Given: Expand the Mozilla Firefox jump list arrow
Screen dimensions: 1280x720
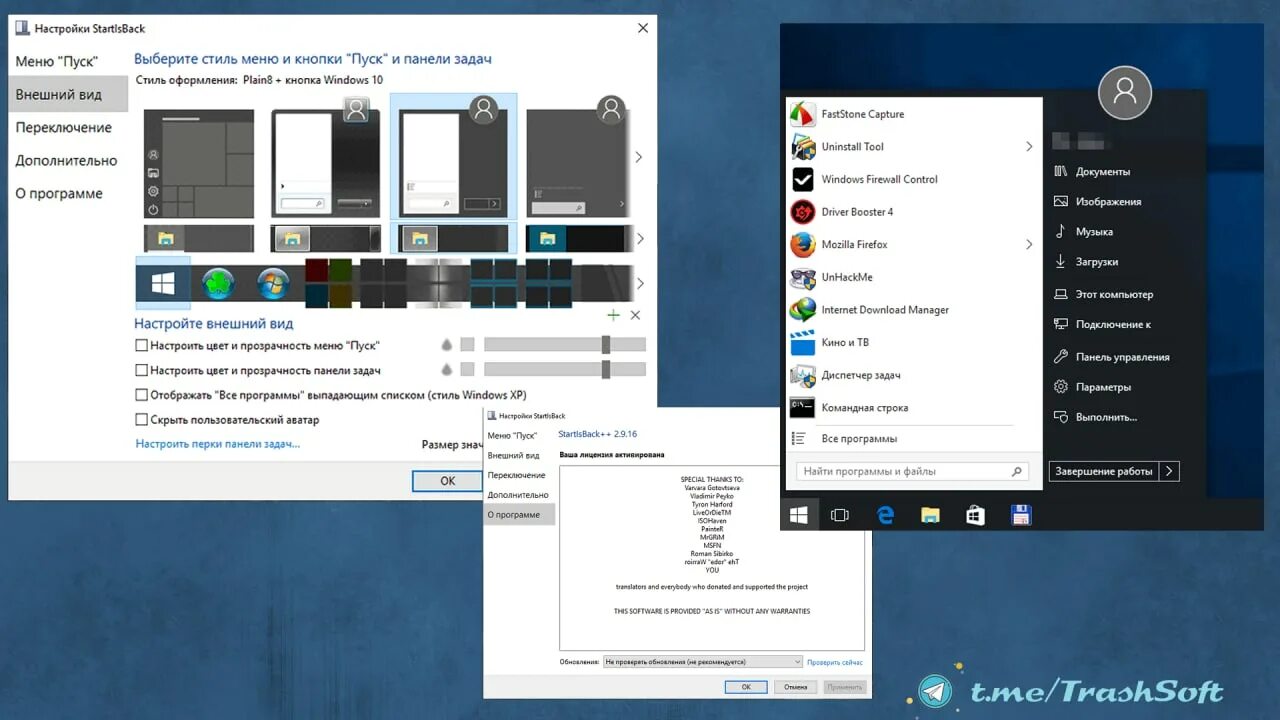Looking at the screenshot, I should point(1029,244).
